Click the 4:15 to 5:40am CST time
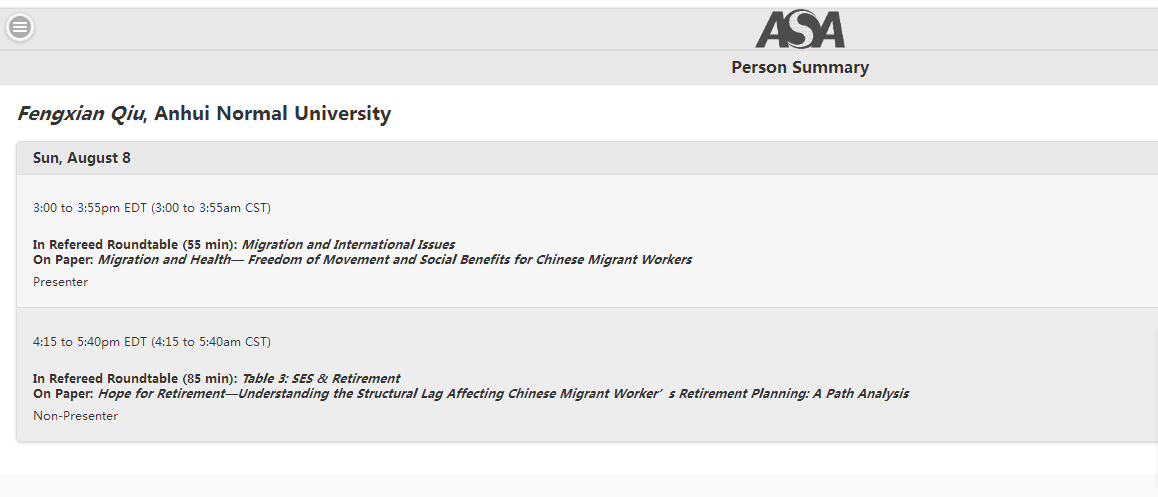The height and width of the screenshot is (497, 1158). pyautogui.click(x=211, y=342)
